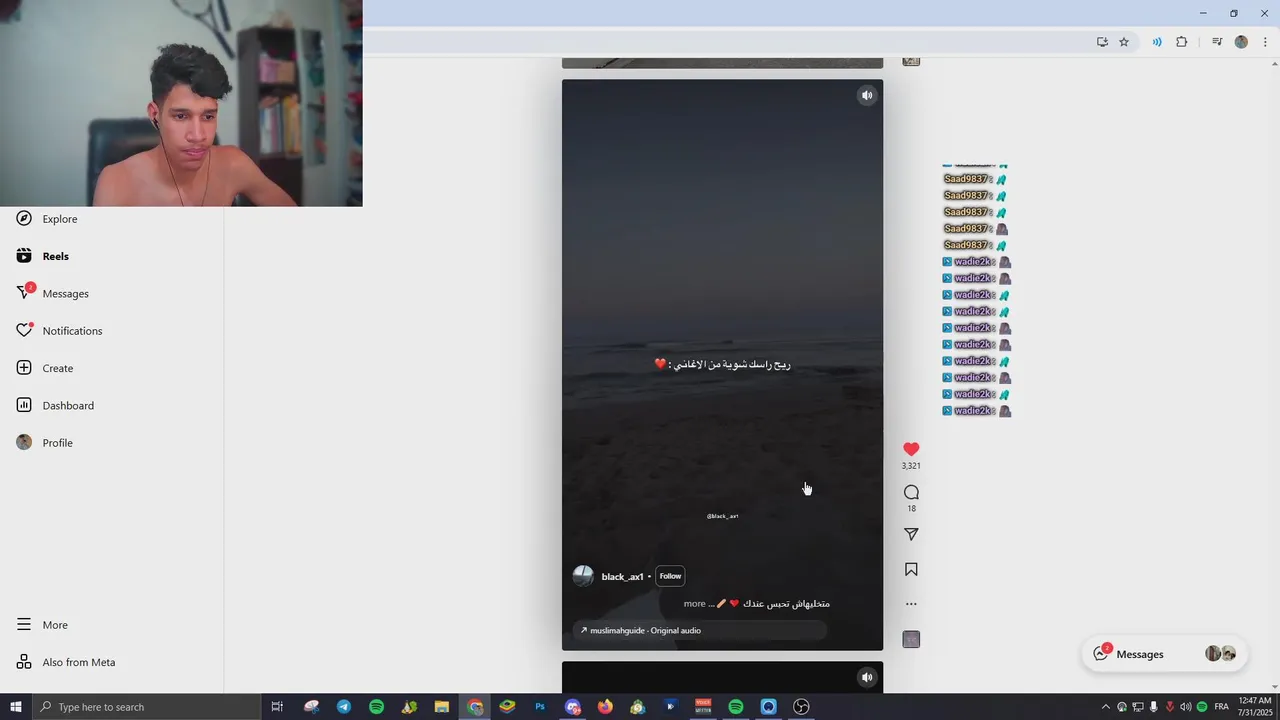This screenshot has height=720, width=1280.
Task: Click the taskbar search box
Action: [146, 707]
